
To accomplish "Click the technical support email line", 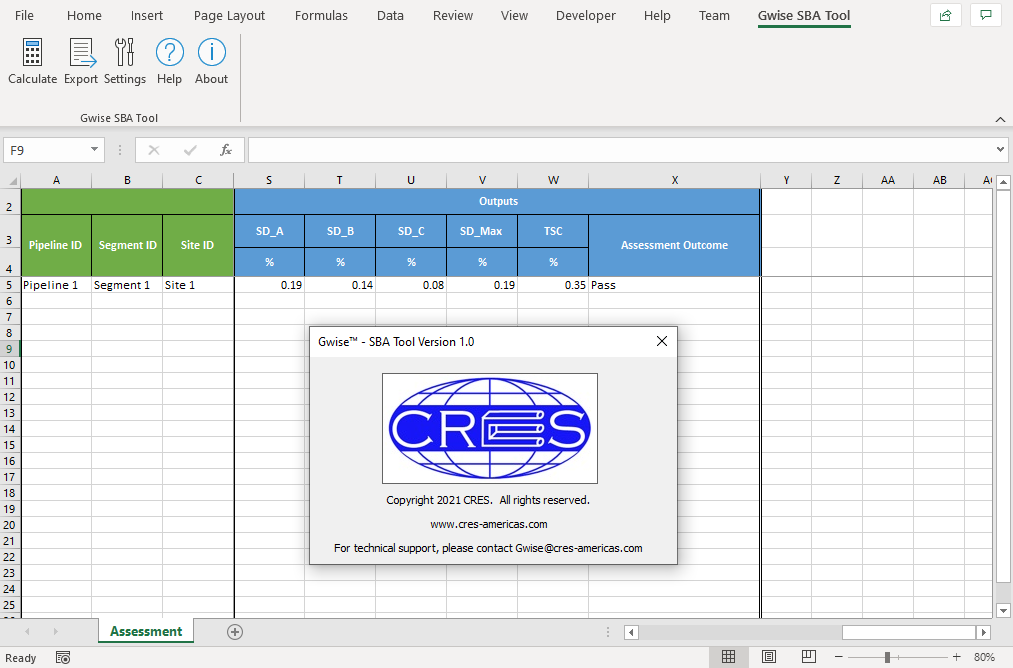I will [x=488, y=548].
